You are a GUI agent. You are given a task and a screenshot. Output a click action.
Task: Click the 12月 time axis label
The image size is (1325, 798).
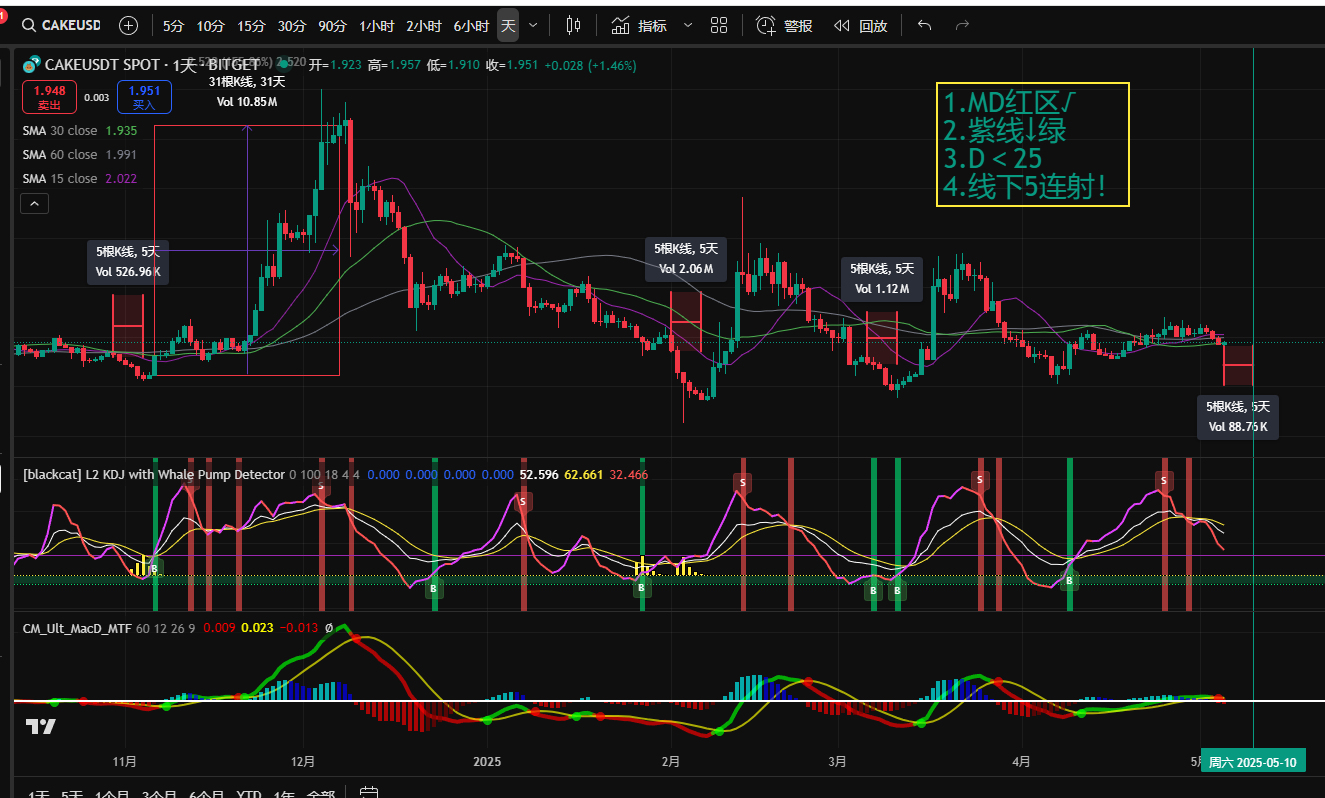pyautogui.click(x=303, y=761)
